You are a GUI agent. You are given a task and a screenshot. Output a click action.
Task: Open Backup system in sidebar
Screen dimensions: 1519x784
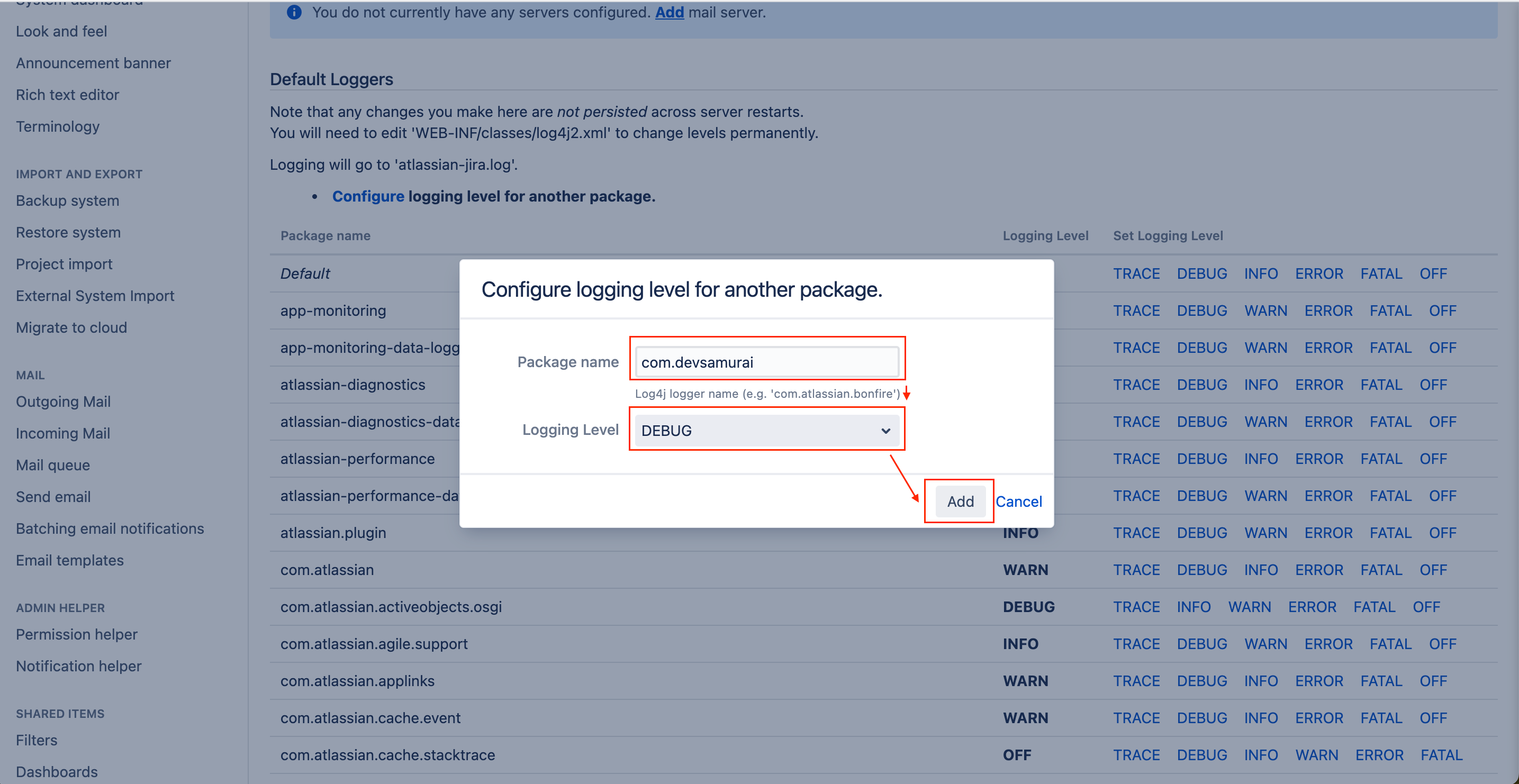[67, 200]
